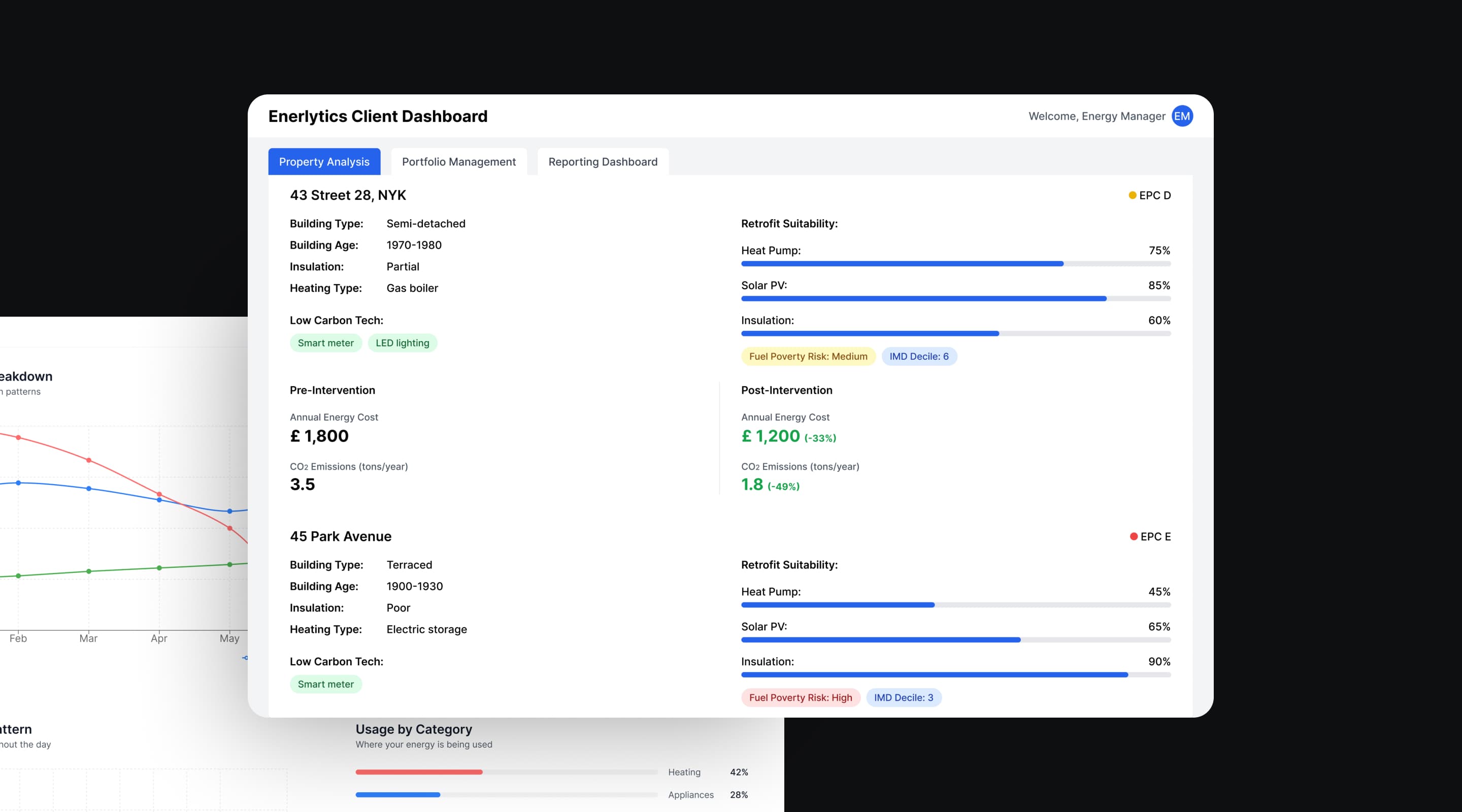
Task: Click the LED lighting tag
Action: tap(403, 343)
